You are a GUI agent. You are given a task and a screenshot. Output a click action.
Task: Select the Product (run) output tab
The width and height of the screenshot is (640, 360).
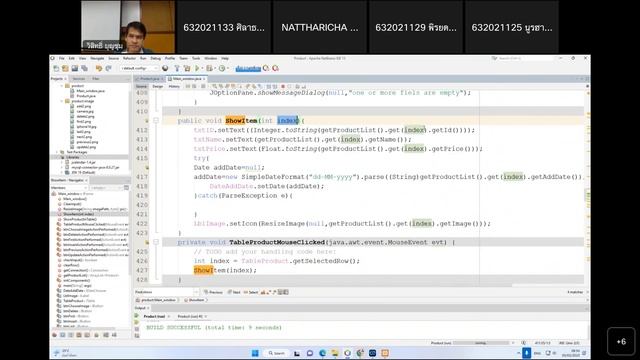tap(154, 316)
